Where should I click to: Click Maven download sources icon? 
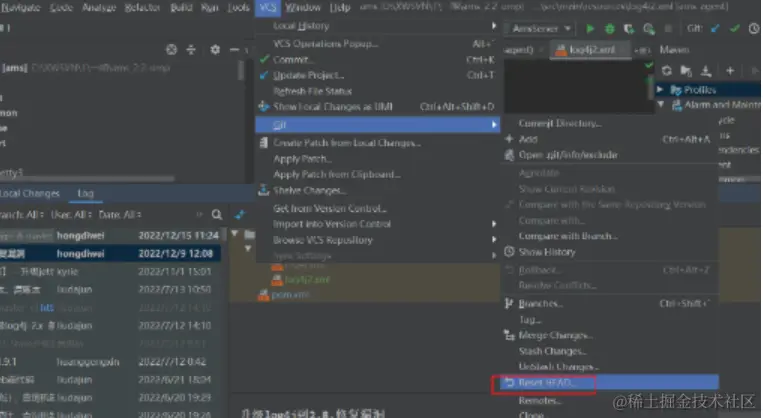coord(706,71)
